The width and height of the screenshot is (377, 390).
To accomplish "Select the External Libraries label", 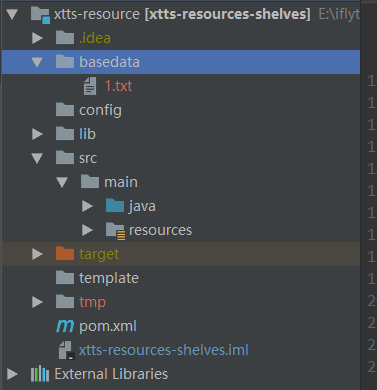I will coord(111,374).
